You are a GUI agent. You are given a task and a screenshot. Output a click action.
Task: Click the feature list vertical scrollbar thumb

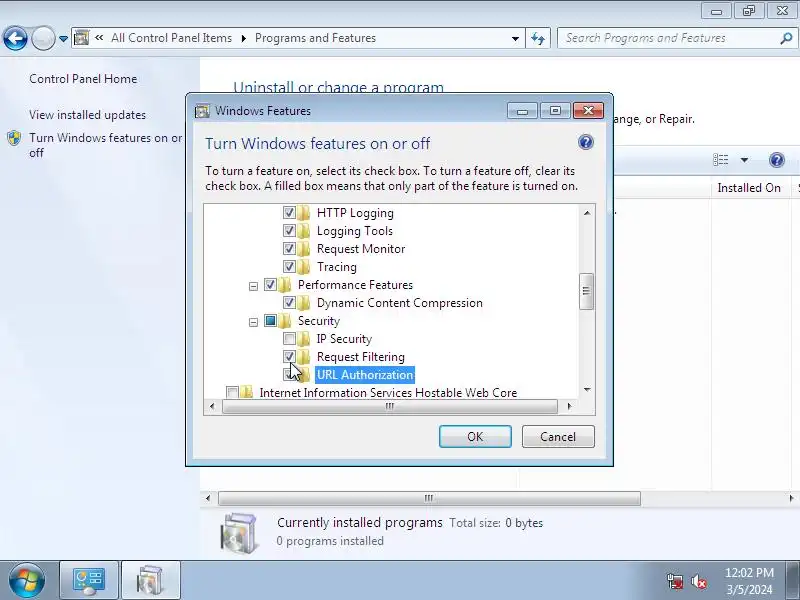tap(587, 291)
